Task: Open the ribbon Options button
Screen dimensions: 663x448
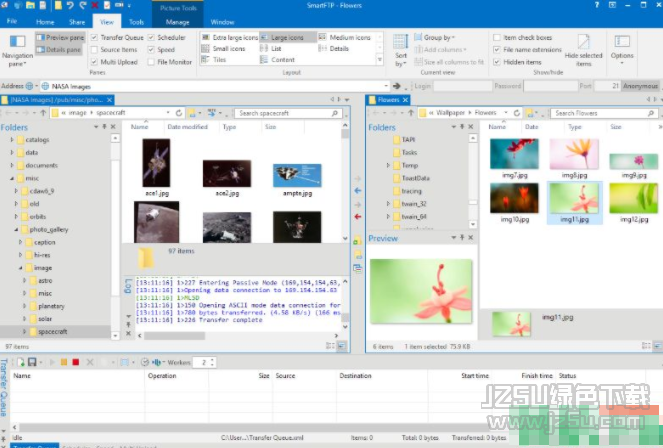Action: [622, 50]
